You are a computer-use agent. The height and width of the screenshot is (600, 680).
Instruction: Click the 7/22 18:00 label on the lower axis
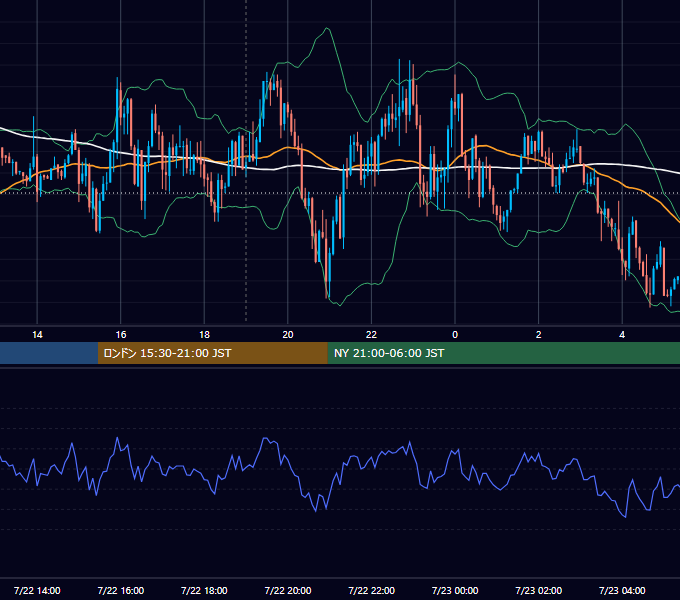(204, 590)
